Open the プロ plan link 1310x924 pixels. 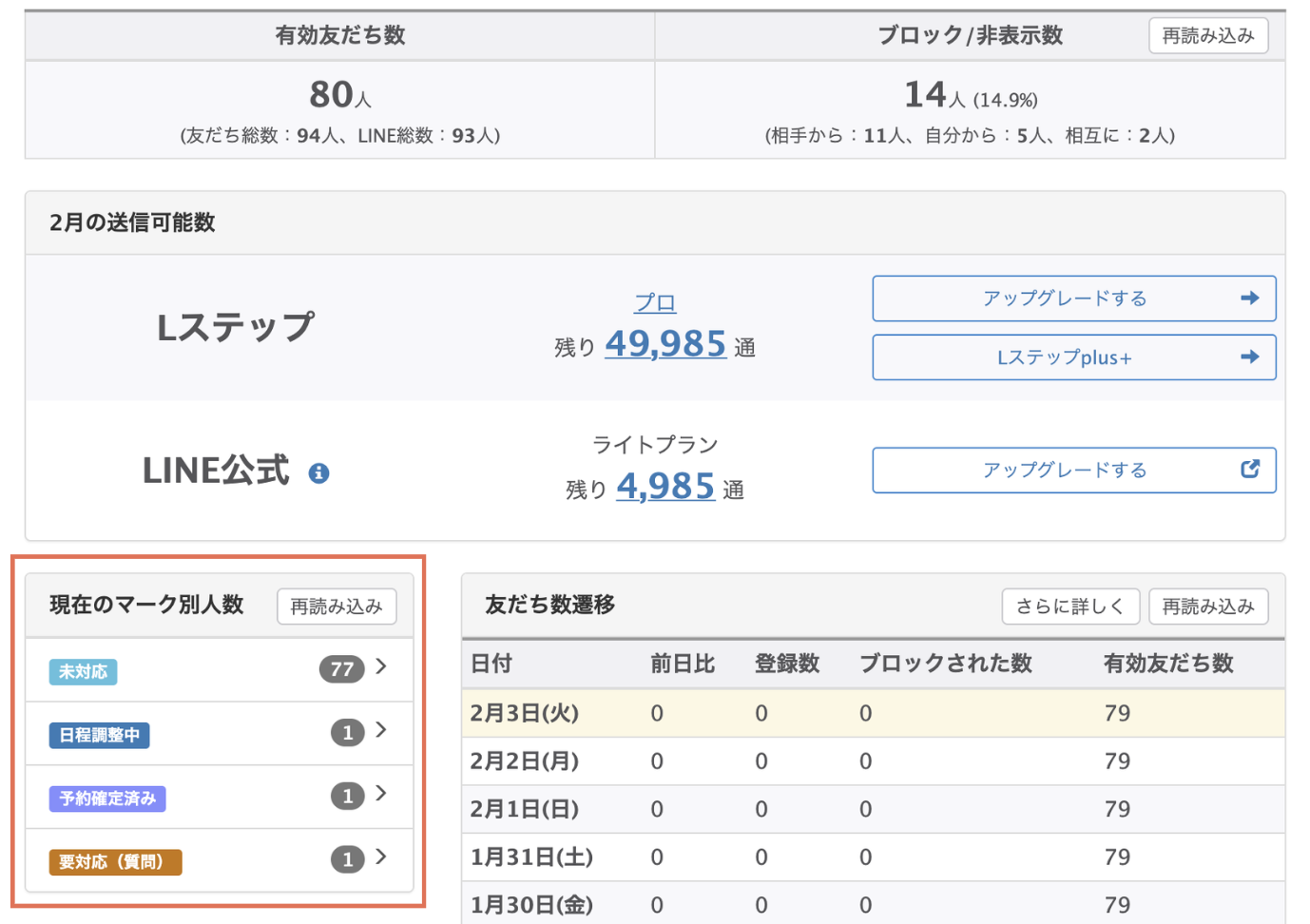(654, 303)
